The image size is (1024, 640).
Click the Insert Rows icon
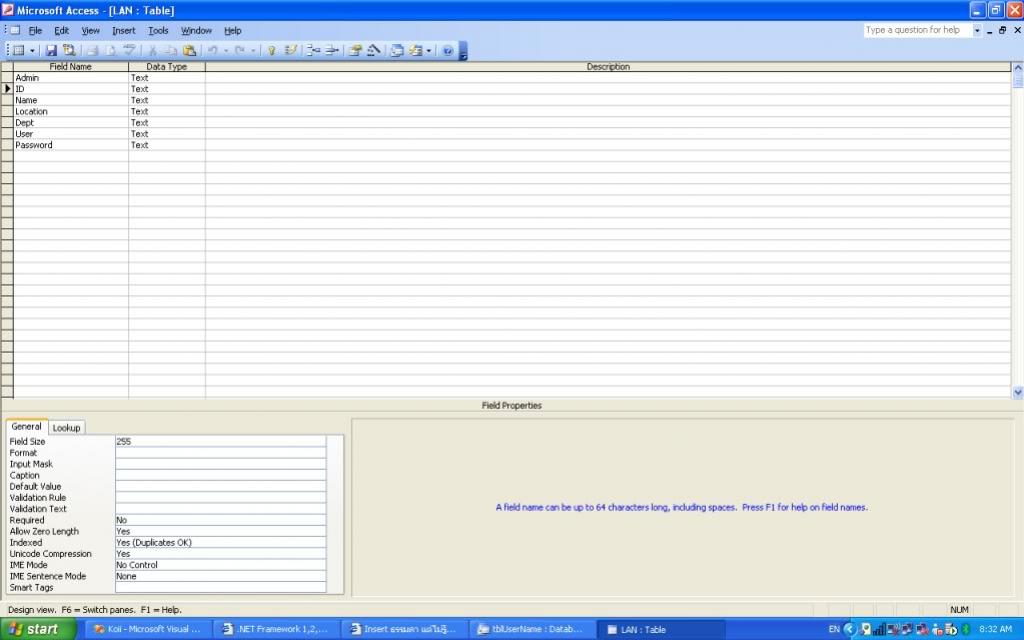[313, 50]
